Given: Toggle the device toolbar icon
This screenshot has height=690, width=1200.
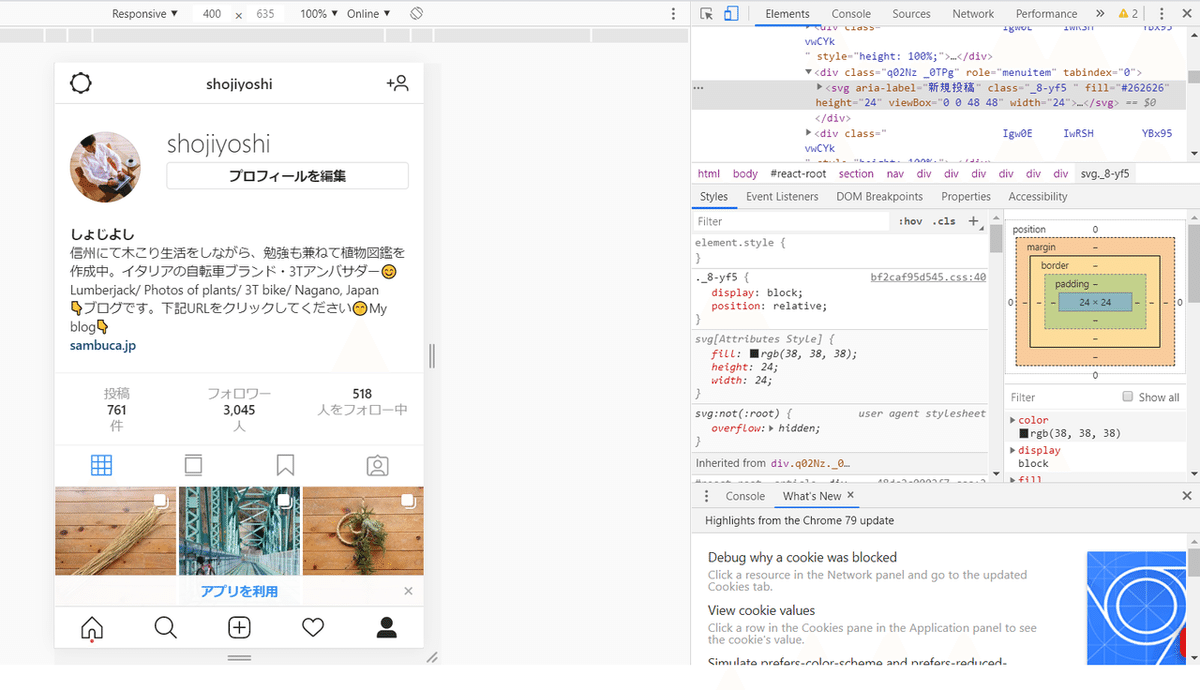Looking at the screenshot, I should [x=731, y=14].
